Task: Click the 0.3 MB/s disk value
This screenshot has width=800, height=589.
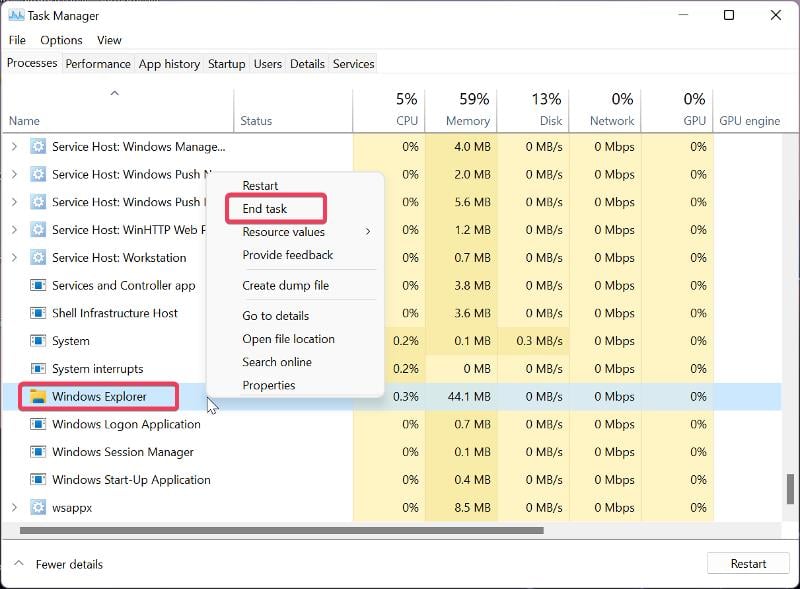Action: (539, 340)
